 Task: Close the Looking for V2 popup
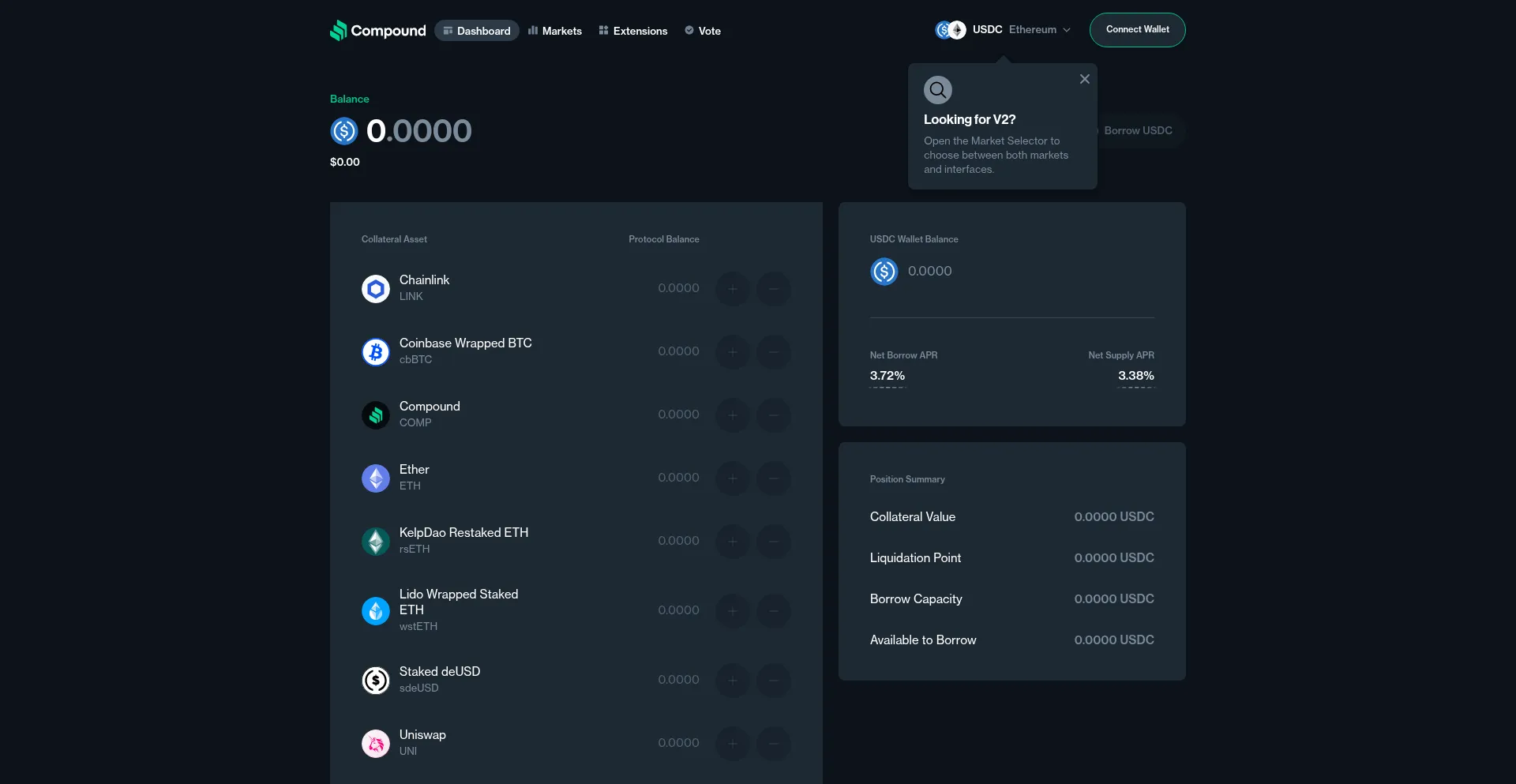1085,79
